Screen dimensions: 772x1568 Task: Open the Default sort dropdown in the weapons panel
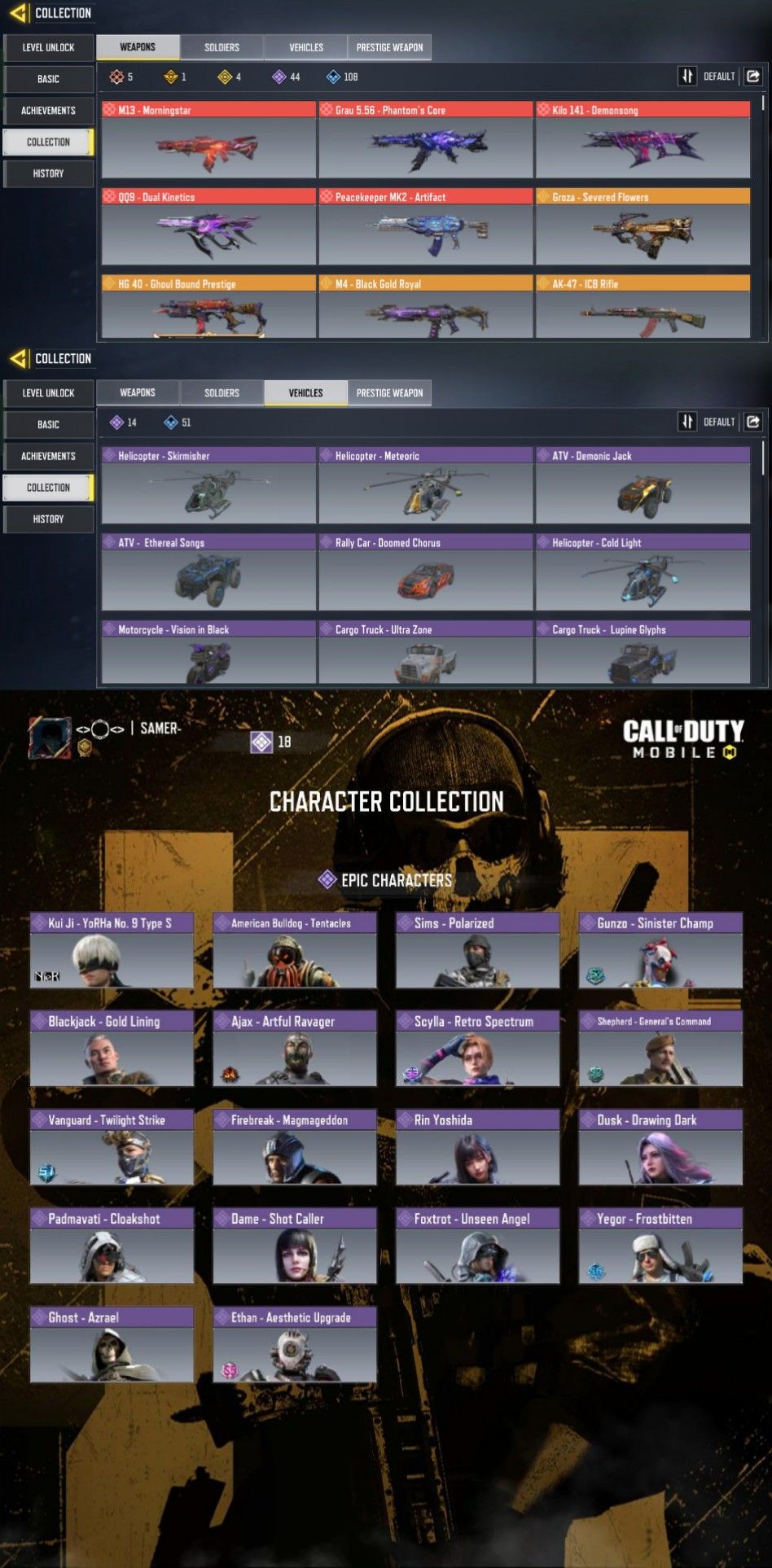[x=719, y=77]
